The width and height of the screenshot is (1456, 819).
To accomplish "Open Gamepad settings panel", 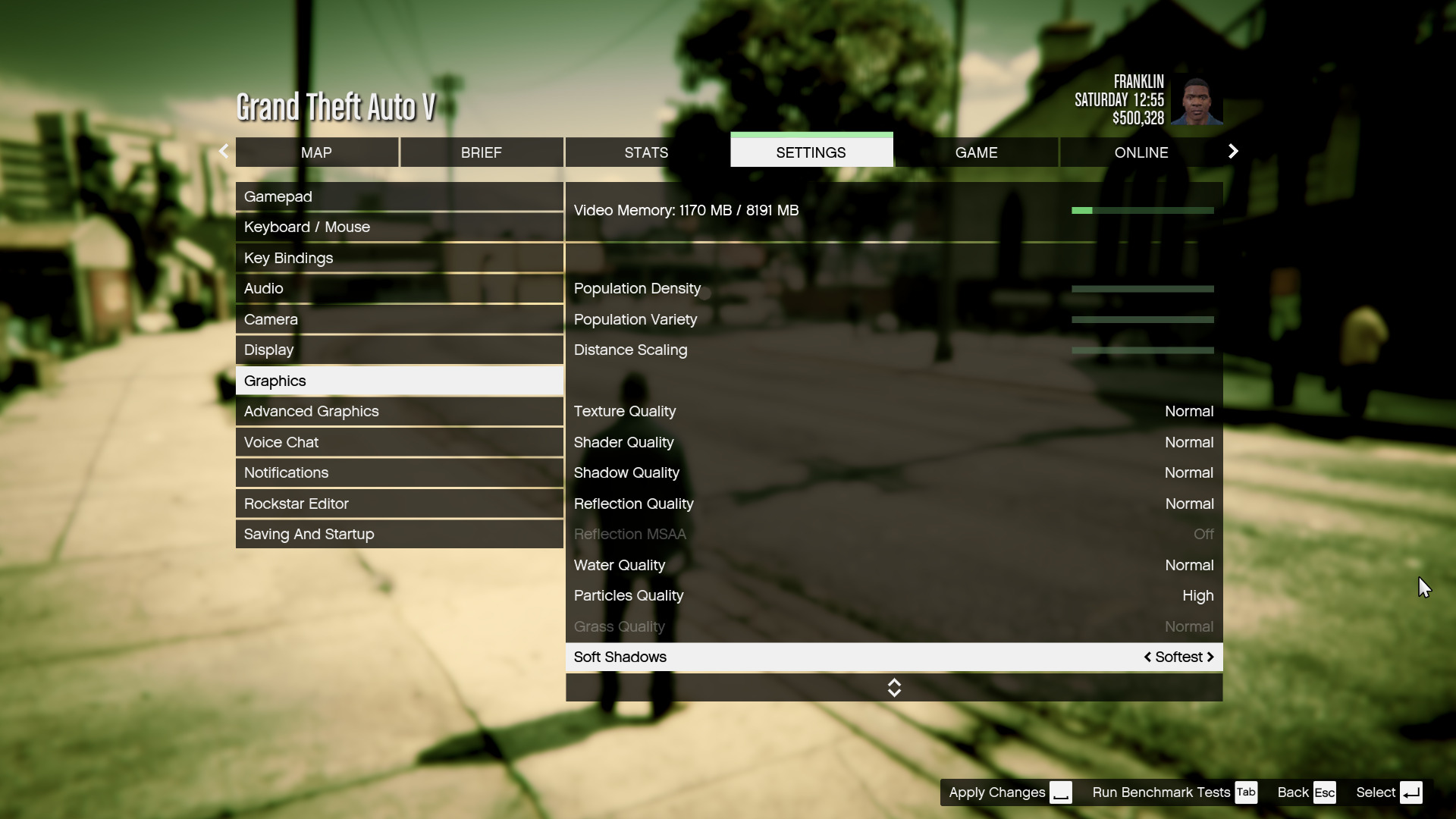I will (x=399, y=196).
